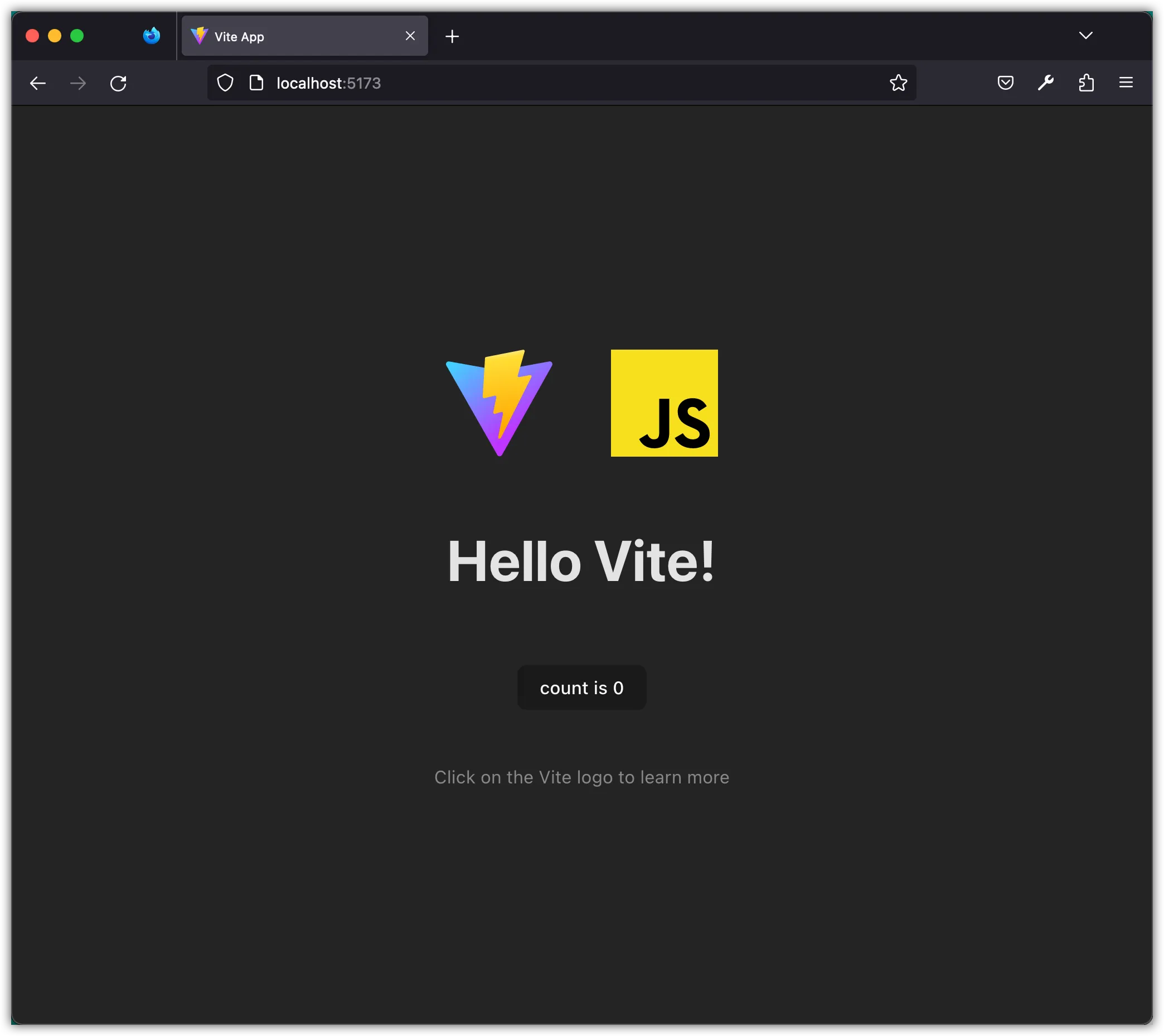Open the Pocket save icon

(1006, 83)
